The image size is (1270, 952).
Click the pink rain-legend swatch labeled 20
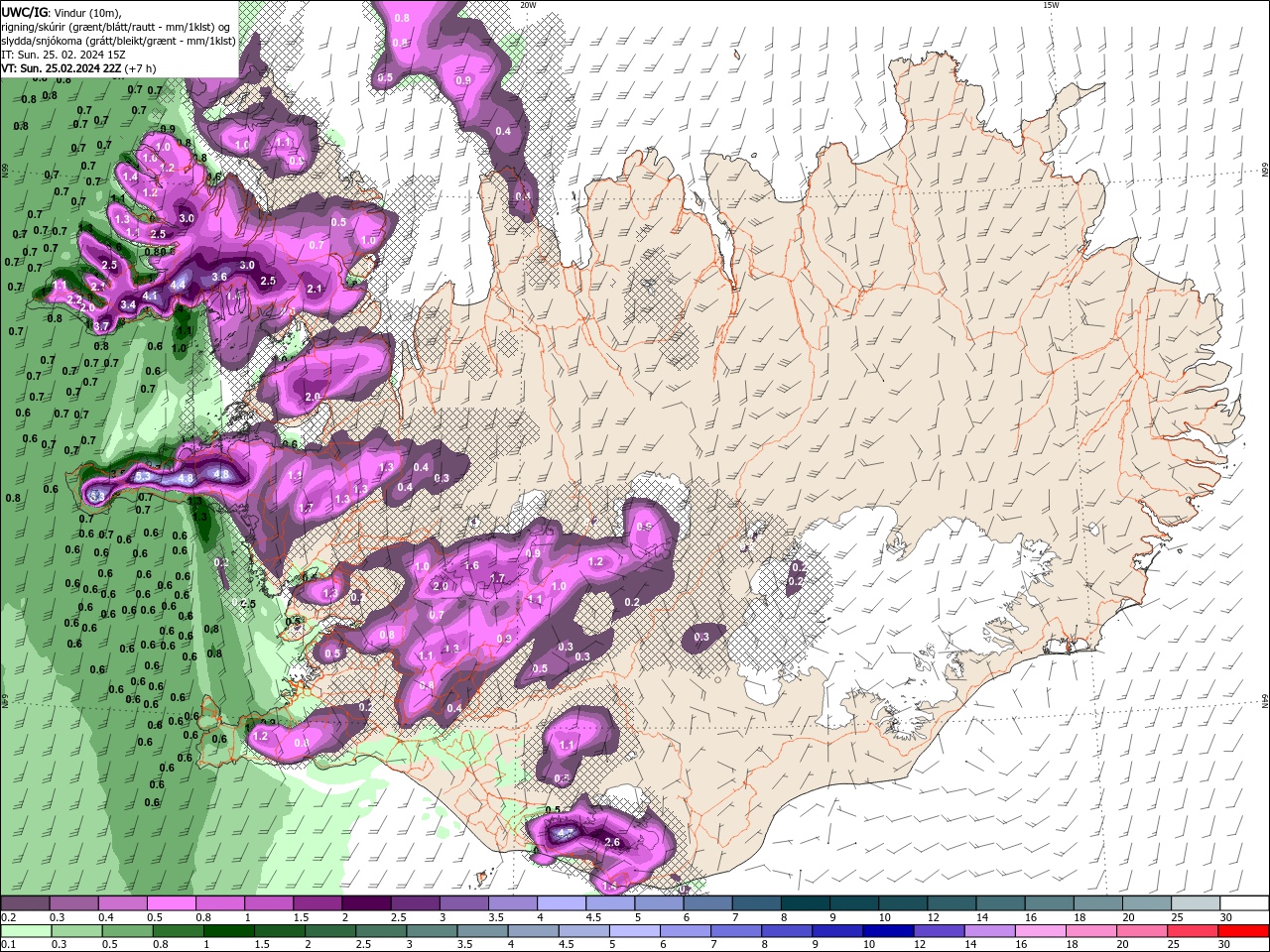point(1142,931)
